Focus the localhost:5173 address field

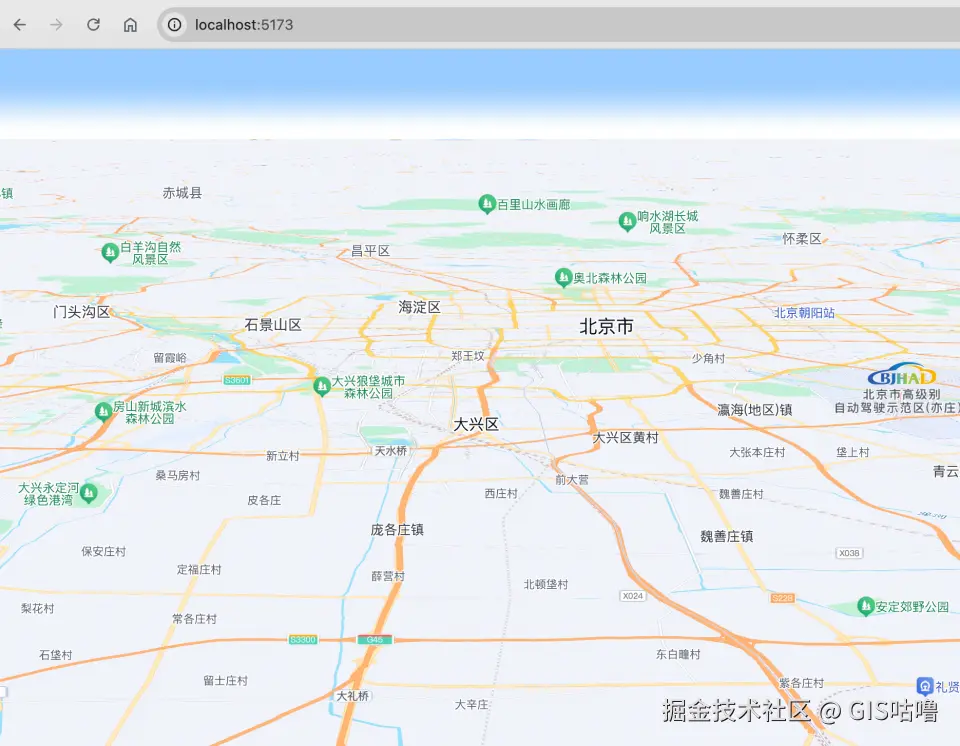point(244,24)
